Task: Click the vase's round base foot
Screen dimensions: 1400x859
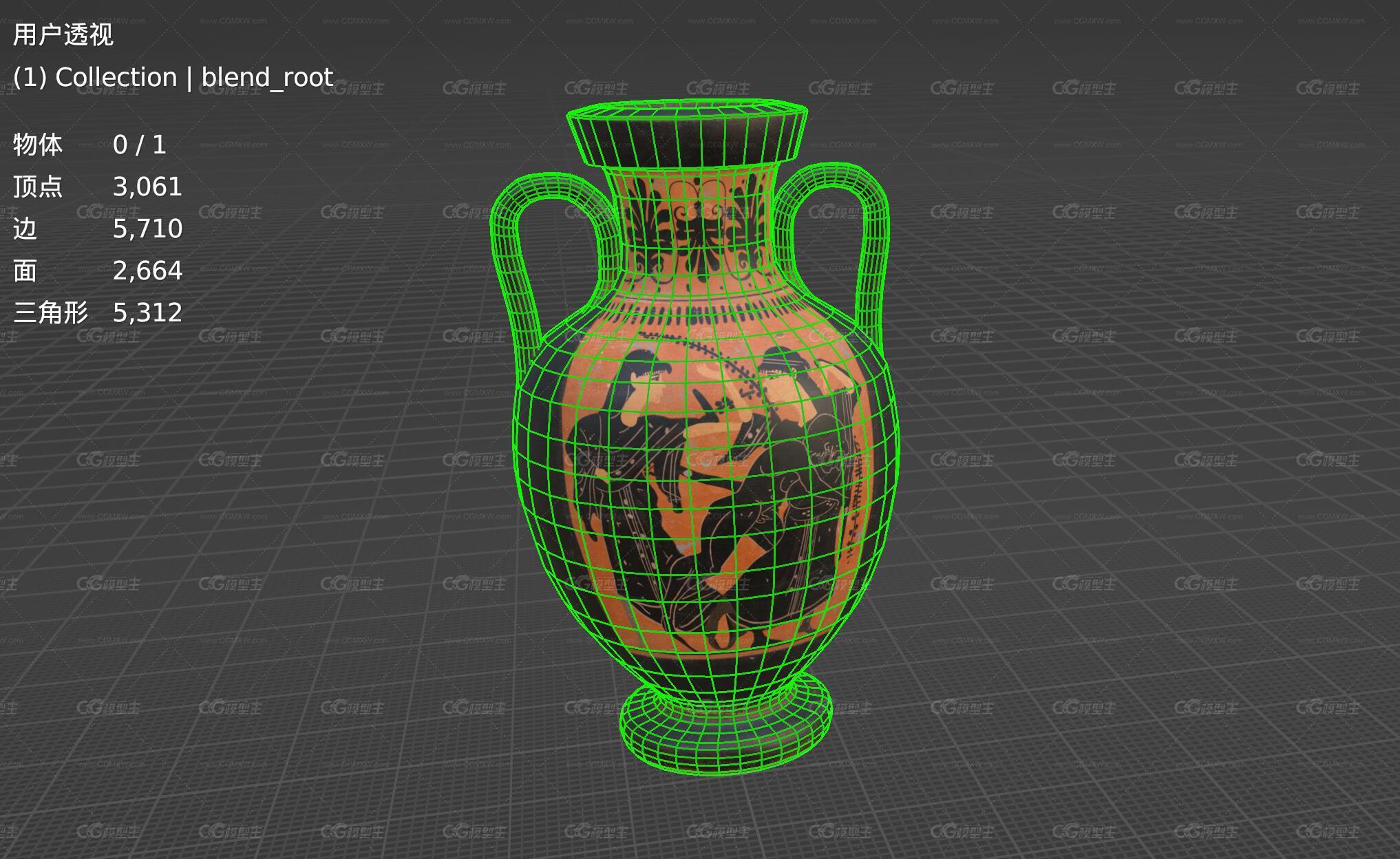Action: (726, 723)
